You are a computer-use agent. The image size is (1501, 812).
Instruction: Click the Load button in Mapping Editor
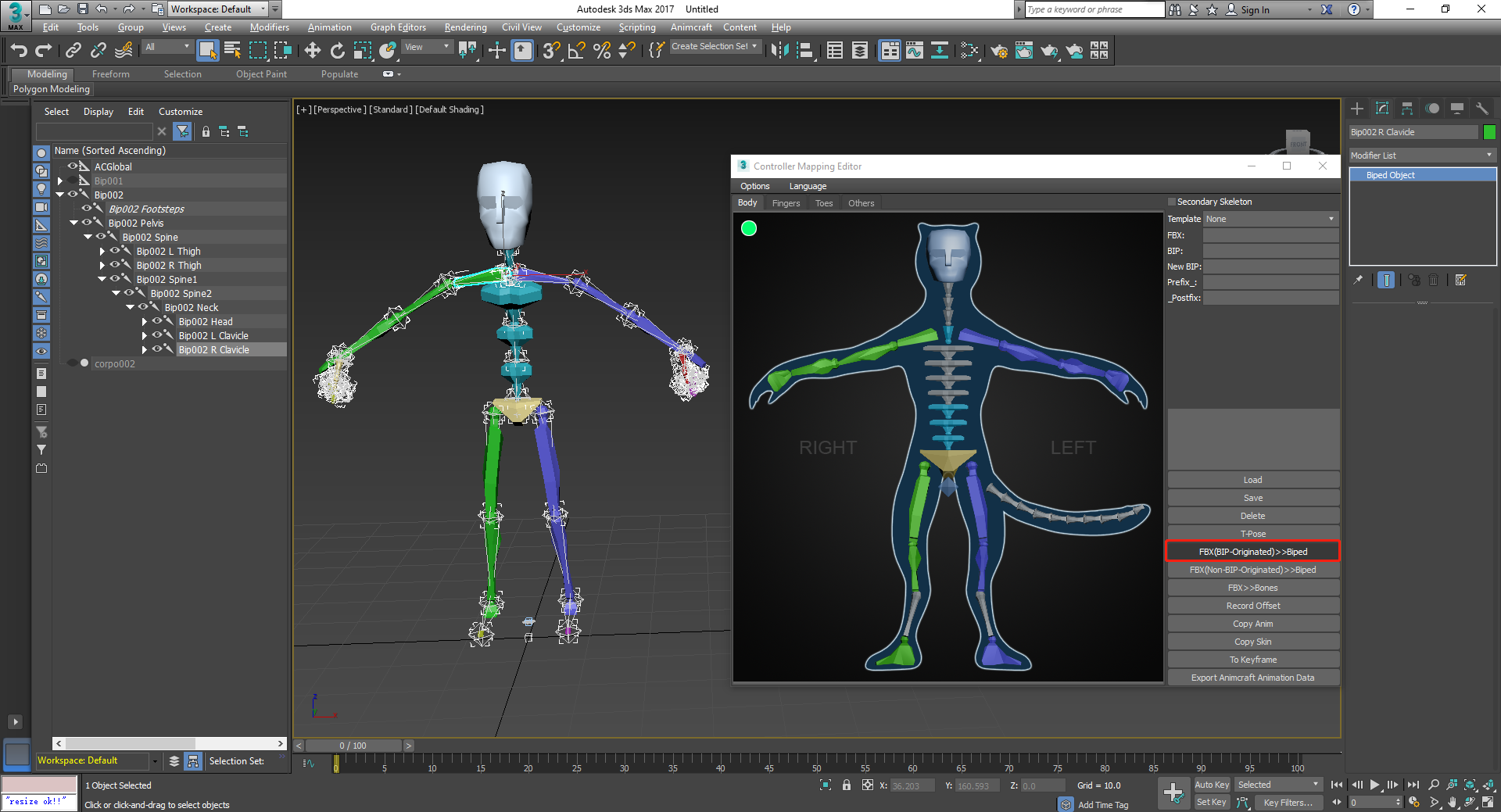pos(1253,480)
